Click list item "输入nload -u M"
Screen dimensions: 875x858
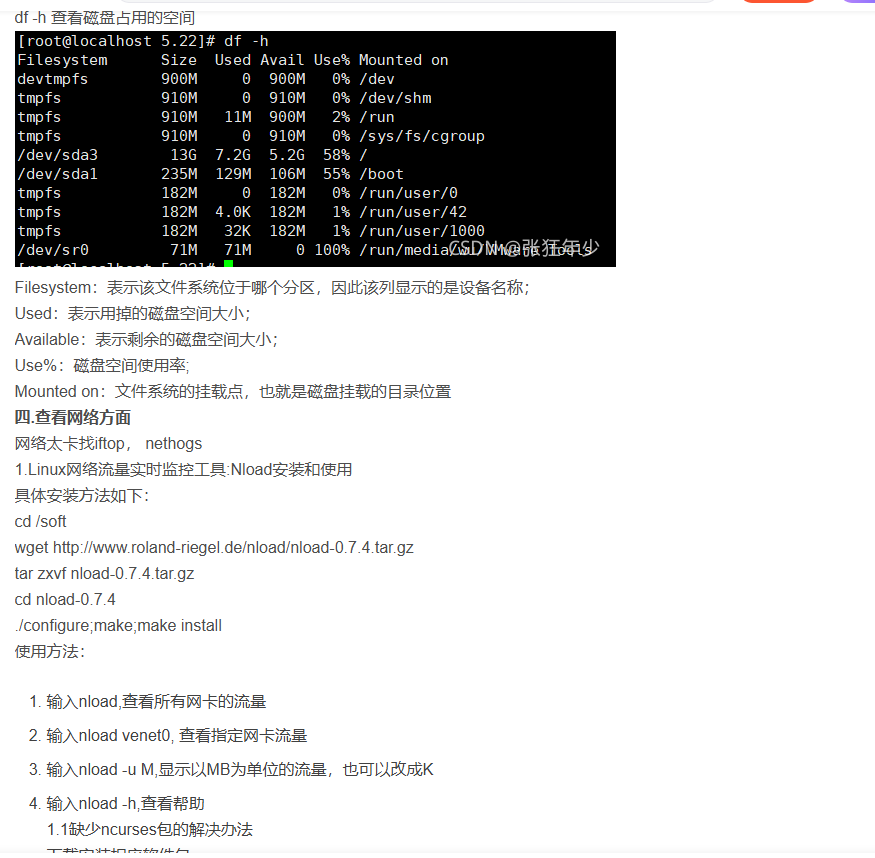tap(239, 770)
